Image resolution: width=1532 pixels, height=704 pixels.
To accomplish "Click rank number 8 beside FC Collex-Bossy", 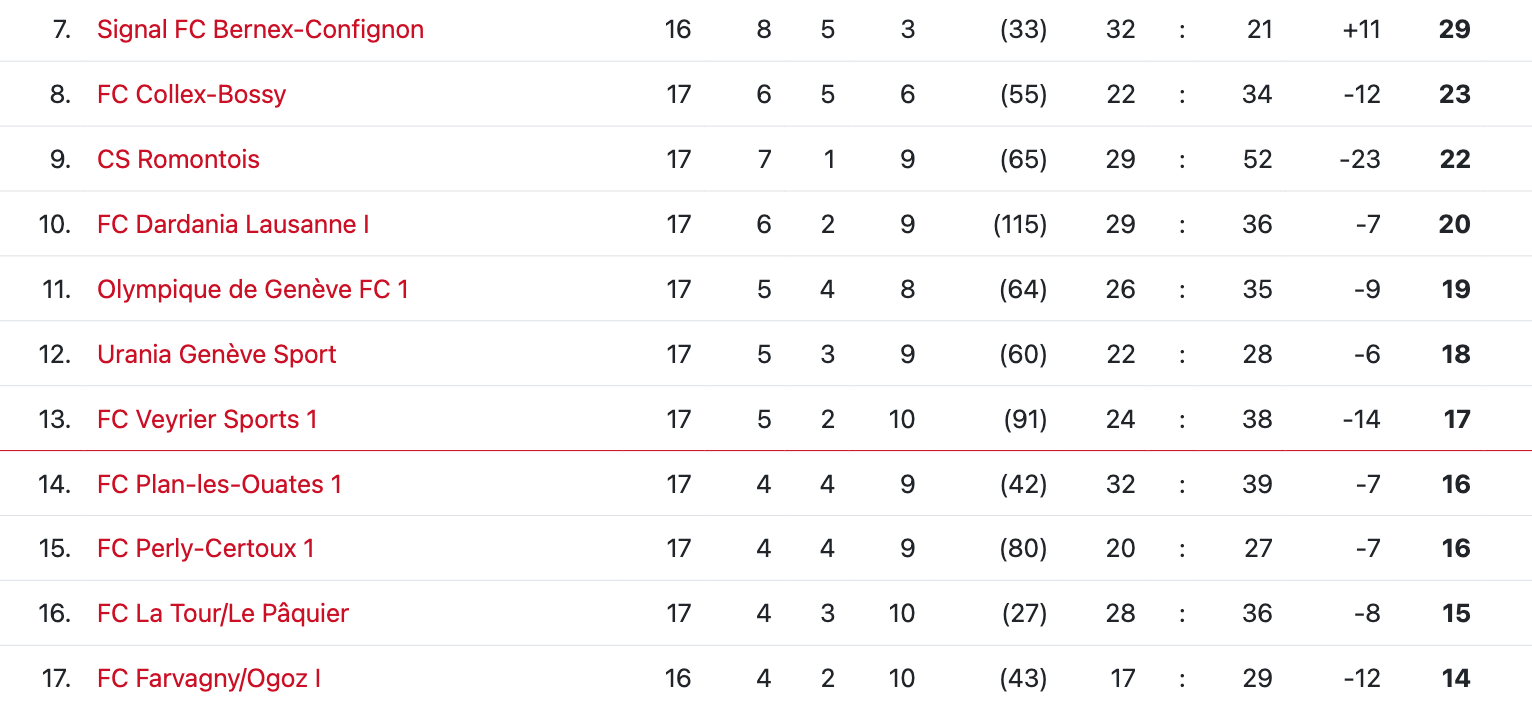I will pyautogui.click(x=60, y=94).
